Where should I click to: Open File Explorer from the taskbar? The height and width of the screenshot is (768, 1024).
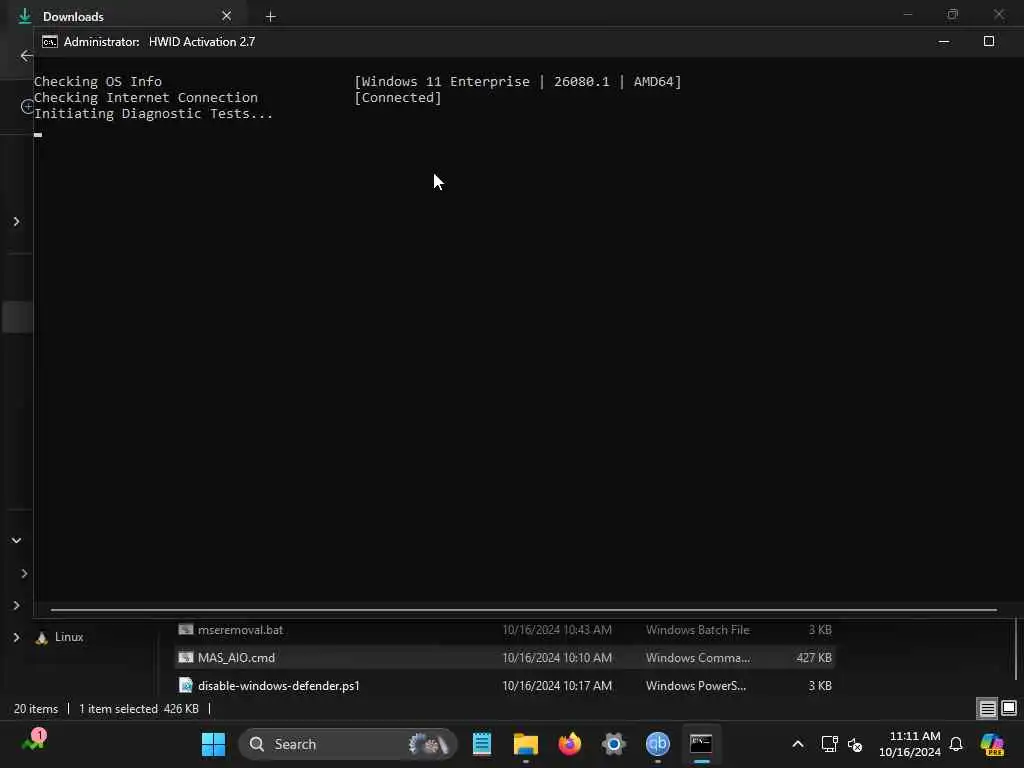coord(526,744)
